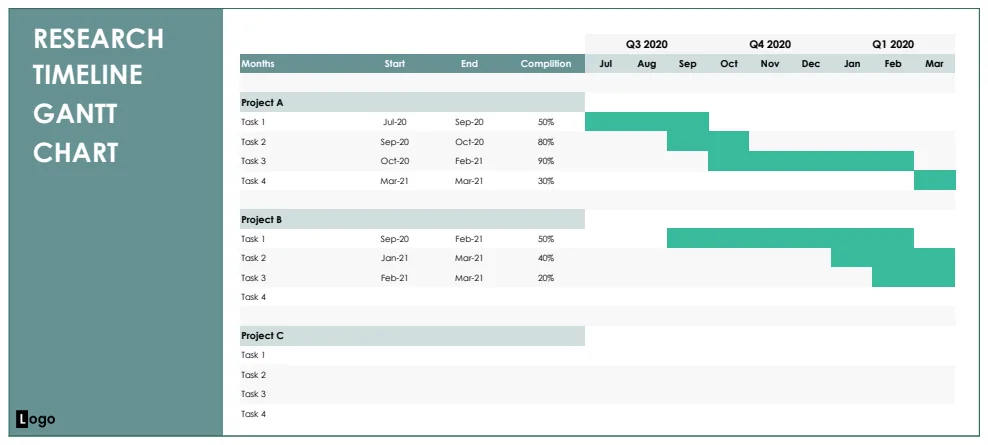Click Project A Task 1 Gantt bar
988x445 pixels.
646,122
